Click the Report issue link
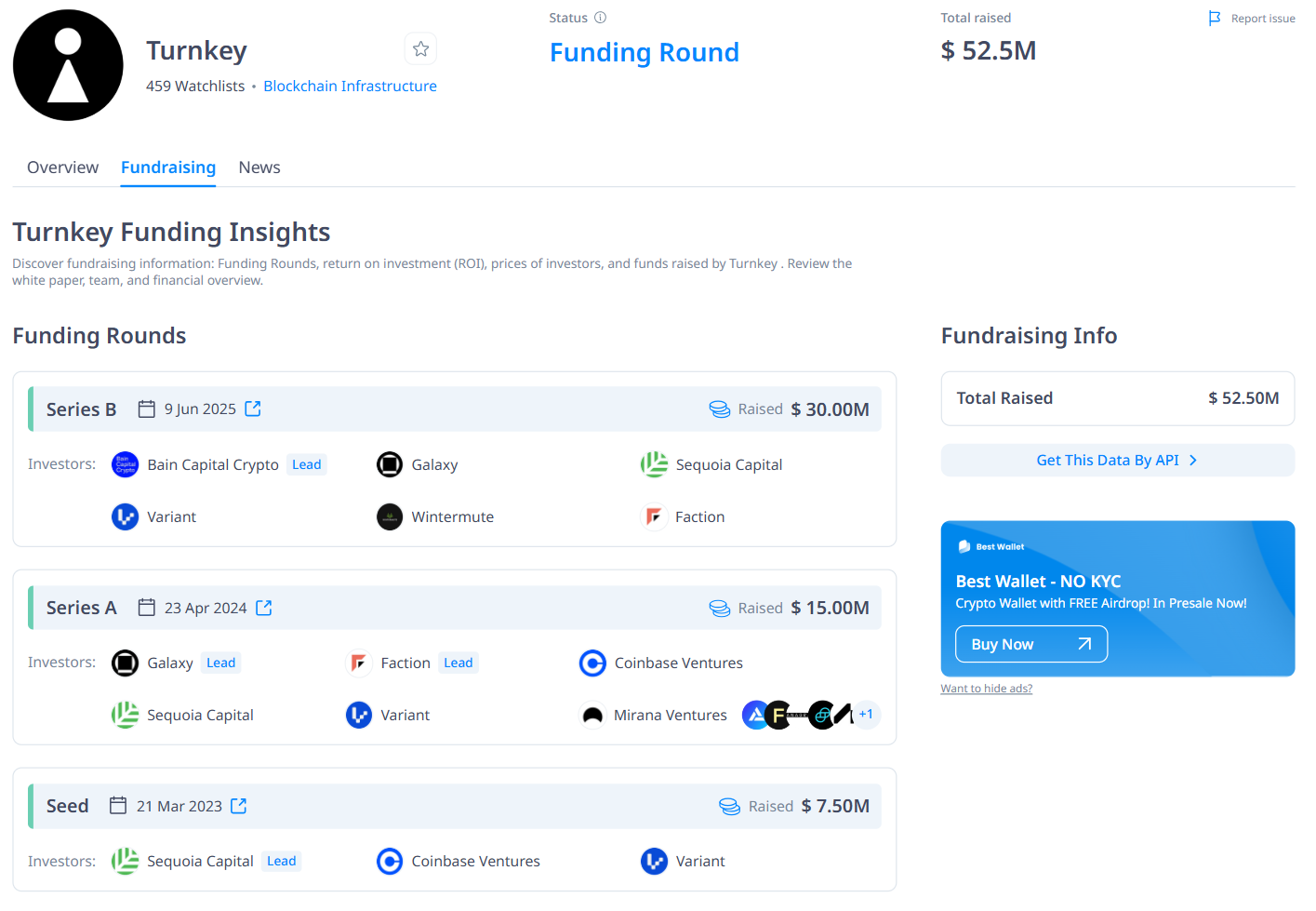This screenshot has height=911, width=1316. [1263, 19]
